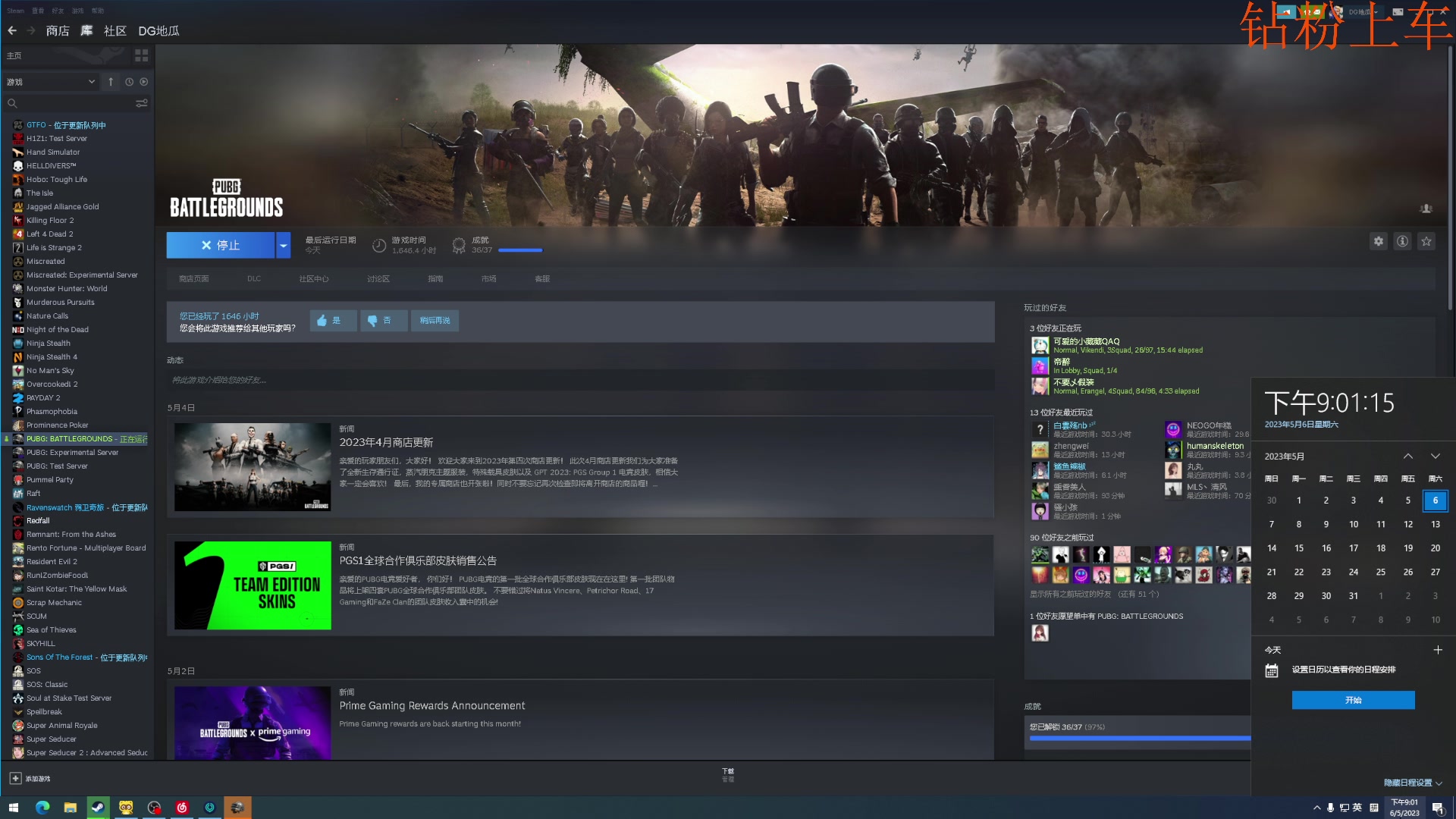The image size is (1456, 819).
Task: Open friends who play icon on banner
Action: [x=1426, y=209]
